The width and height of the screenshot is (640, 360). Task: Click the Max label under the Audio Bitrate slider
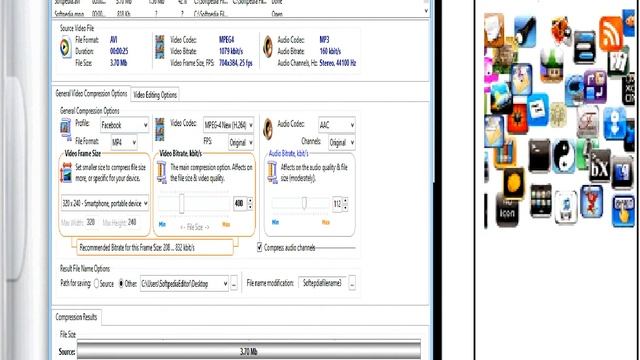[325, 222]
